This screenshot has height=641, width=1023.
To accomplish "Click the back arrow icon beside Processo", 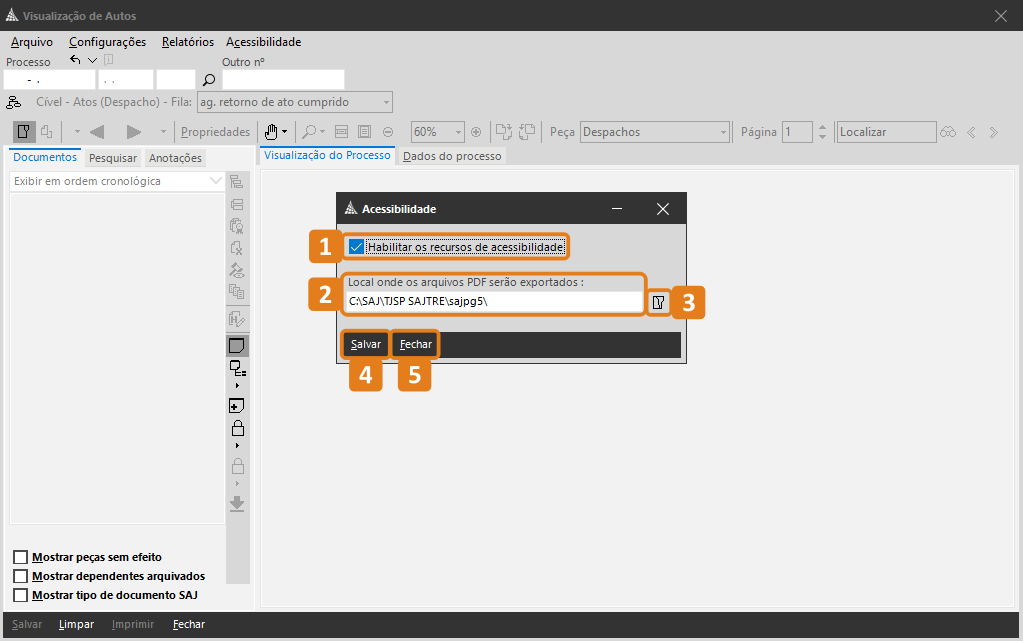I will (x=76, y=59).
